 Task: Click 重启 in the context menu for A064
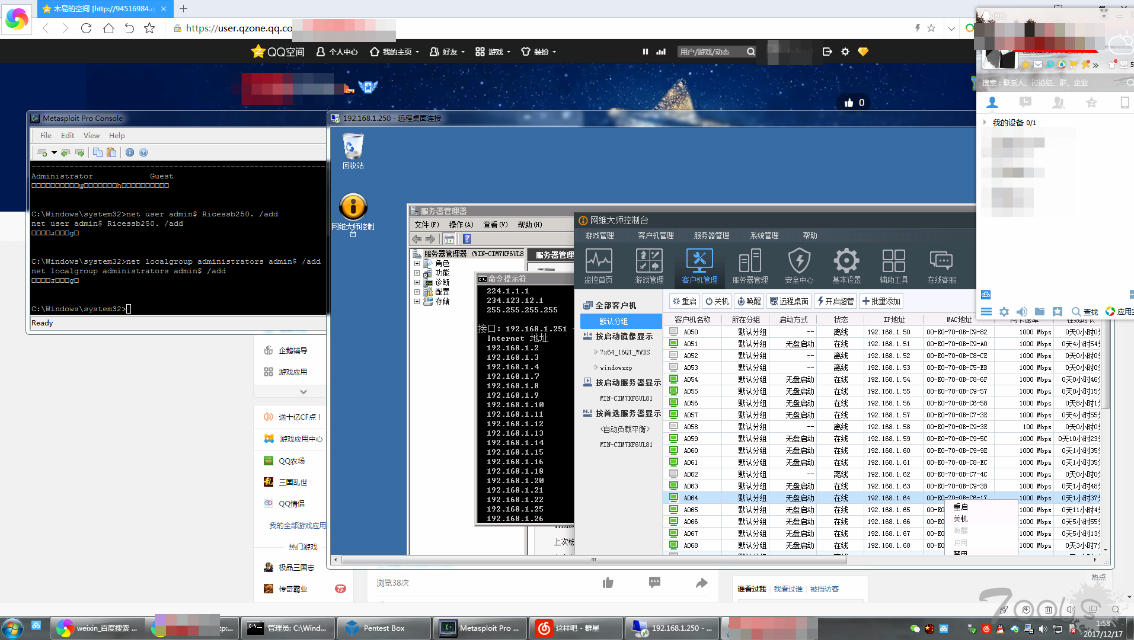[960, 507]
